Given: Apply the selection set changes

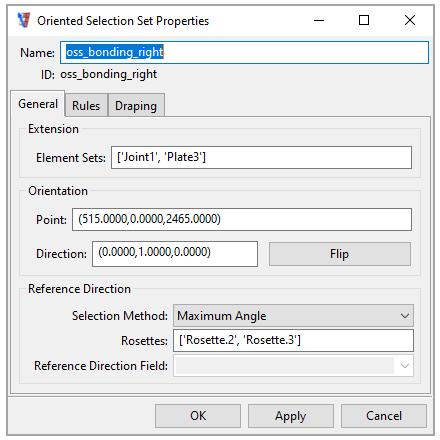Looking at the screenshot, I should [x=291, y=416].
